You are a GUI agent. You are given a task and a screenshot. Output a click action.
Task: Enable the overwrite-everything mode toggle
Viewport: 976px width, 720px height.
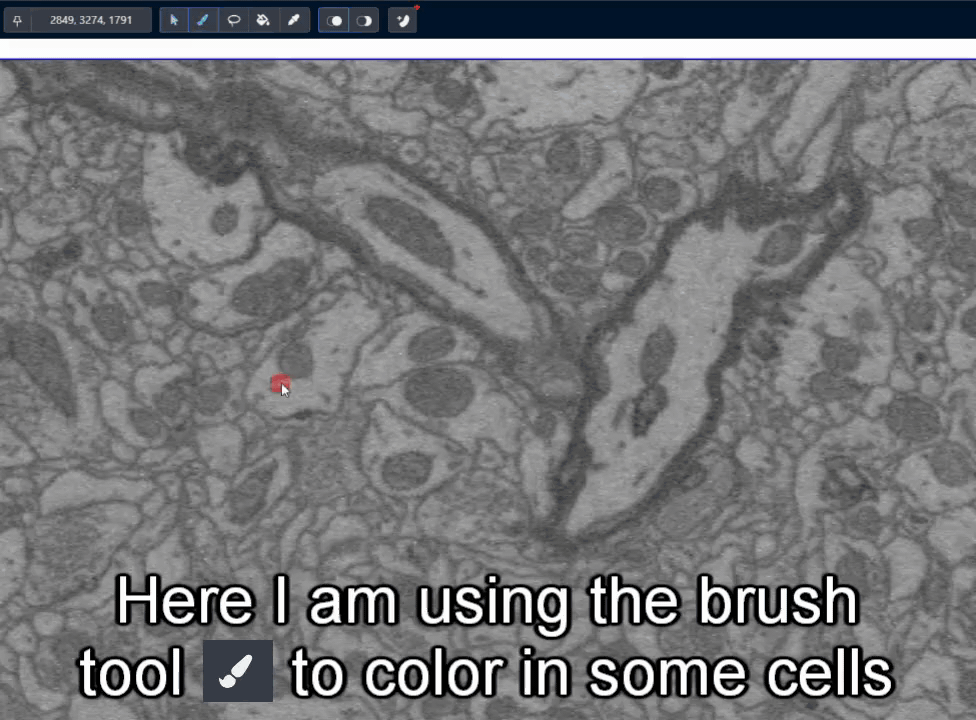334,21
